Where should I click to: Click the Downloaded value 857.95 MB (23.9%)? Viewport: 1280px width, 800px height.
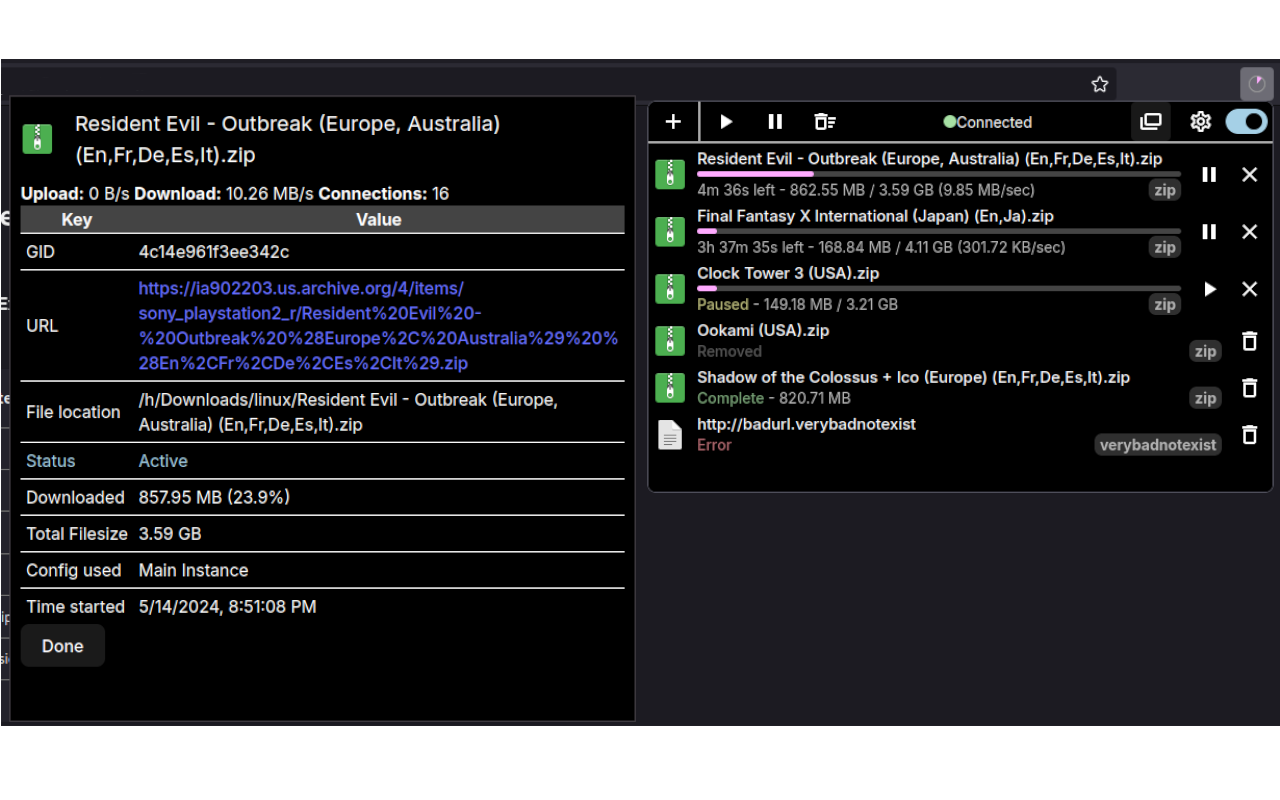(x=214, y=497)
